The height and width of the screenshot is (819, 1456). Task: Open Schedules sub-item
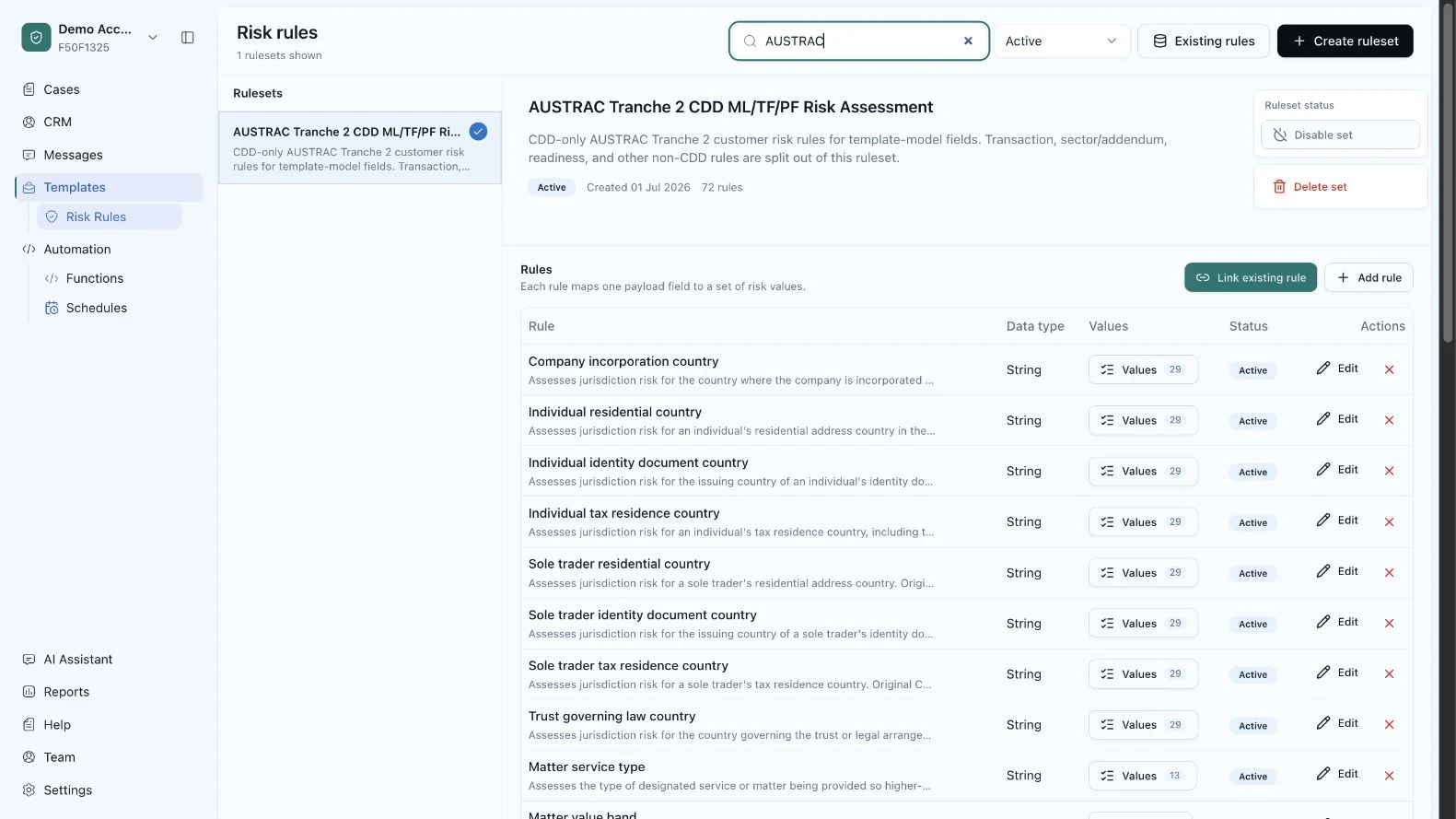coord(97,308)
